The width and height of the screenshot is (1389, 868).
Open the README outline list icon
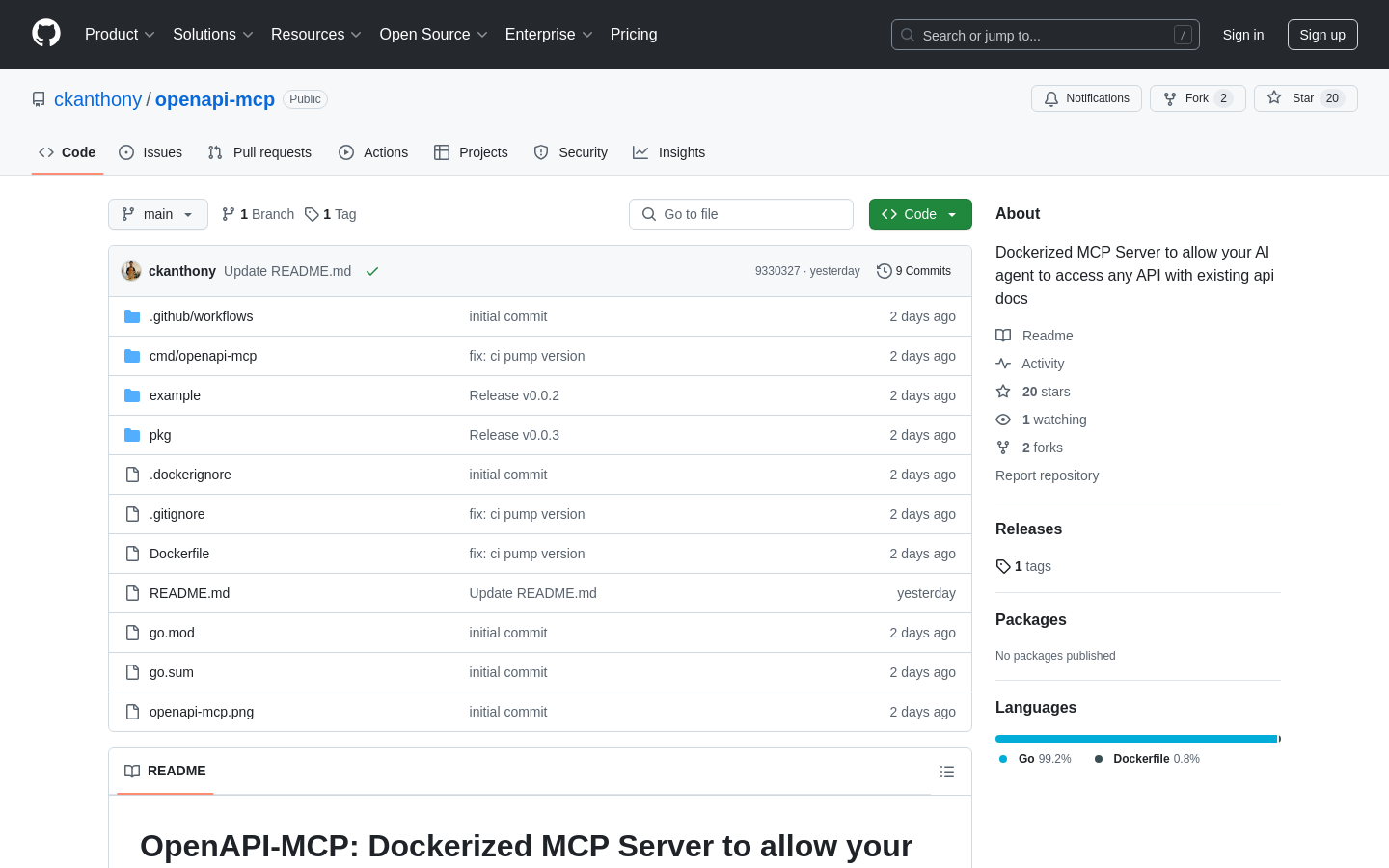click(947, 772)
